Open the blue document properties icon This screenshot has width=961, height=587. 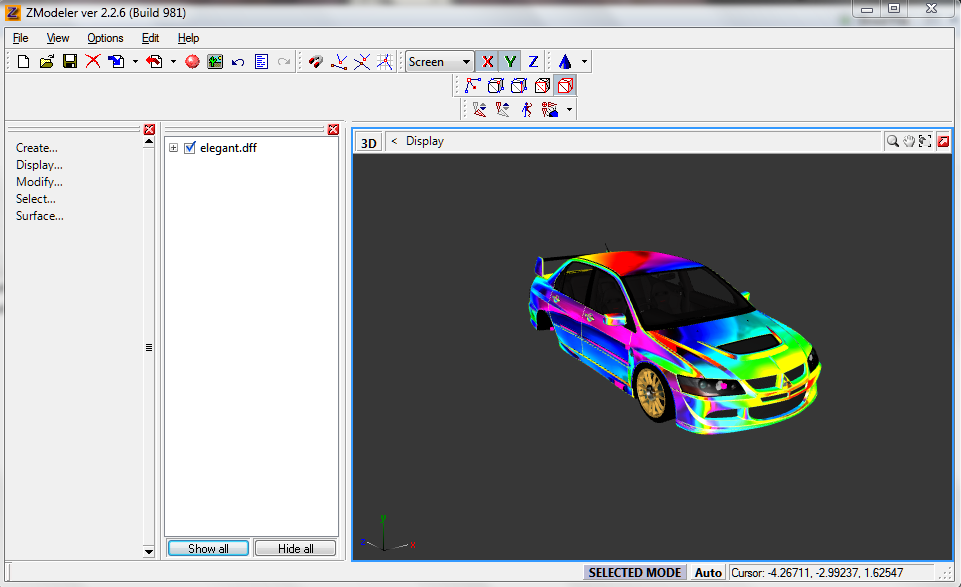pos(261,61)
